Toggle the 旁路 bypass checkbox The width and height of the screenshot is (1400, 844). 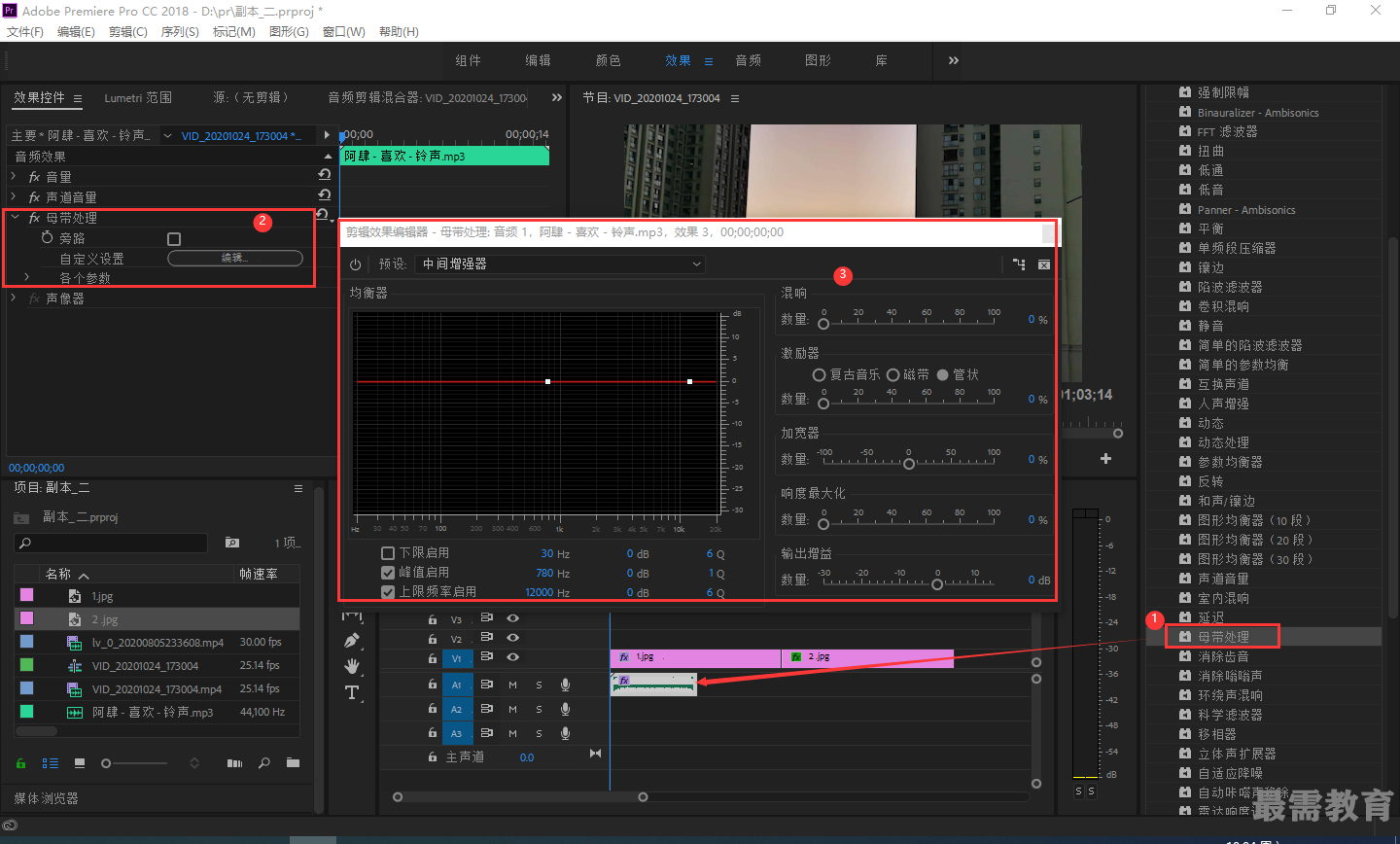pyautogui.click(x=174, y=238)
